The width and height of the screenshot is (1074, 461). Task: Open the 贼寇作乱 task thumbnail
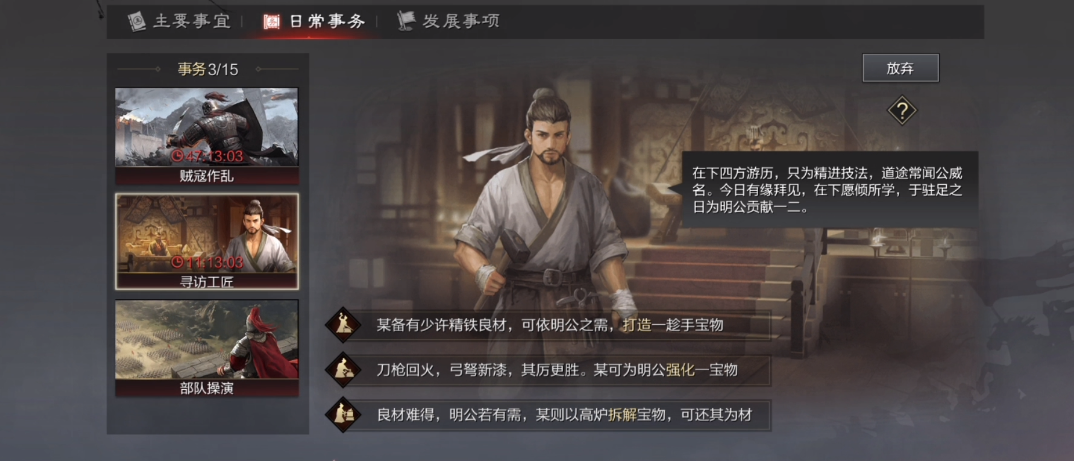click(207, 136)
